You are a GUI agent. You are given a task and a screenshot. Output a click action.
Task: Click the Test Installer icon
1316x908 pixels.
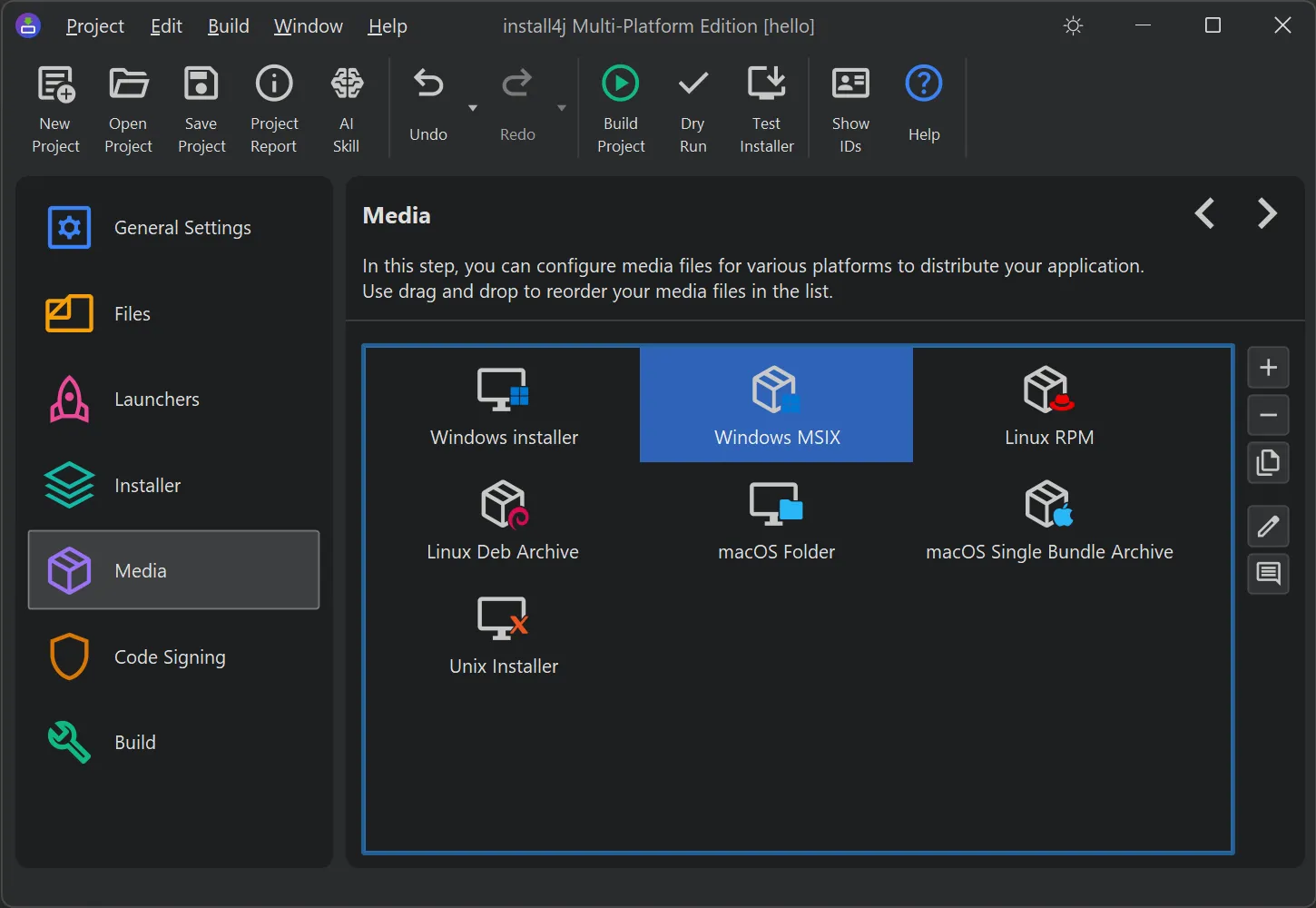coord(767,84)
